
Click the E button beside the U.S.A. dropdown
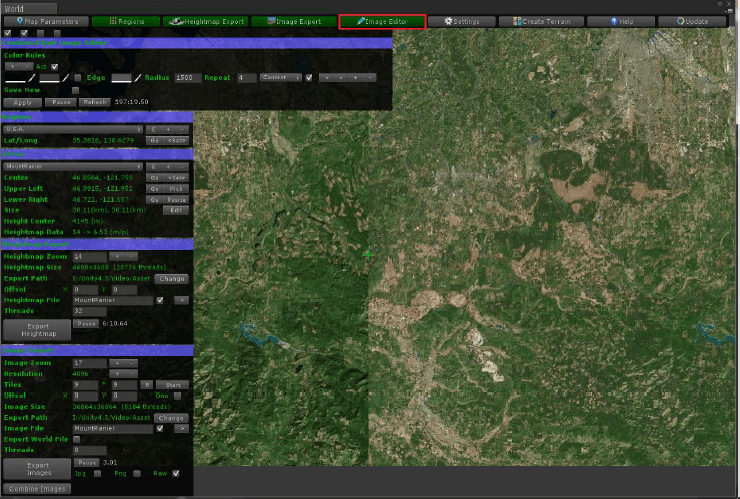point(153,129)
